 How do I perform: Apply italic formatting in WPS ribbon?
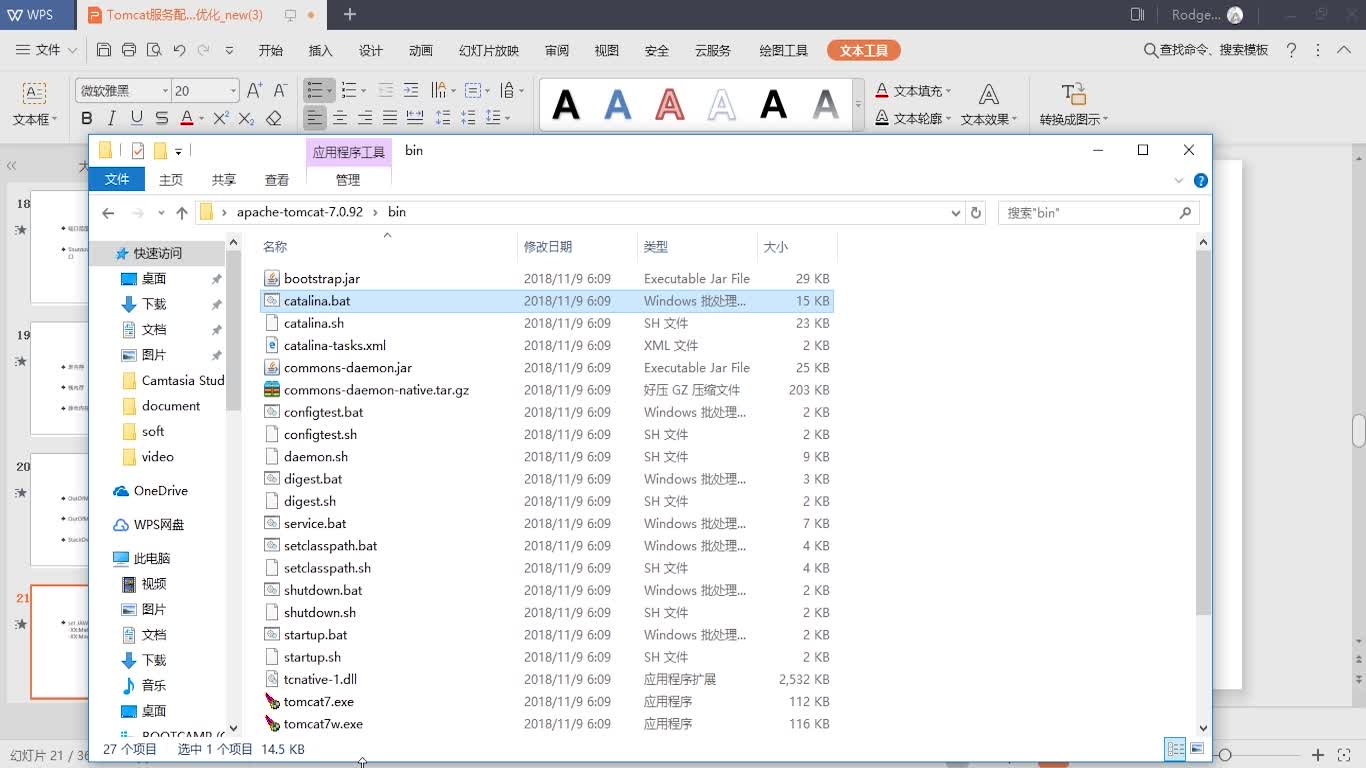(x=112, y=118)
